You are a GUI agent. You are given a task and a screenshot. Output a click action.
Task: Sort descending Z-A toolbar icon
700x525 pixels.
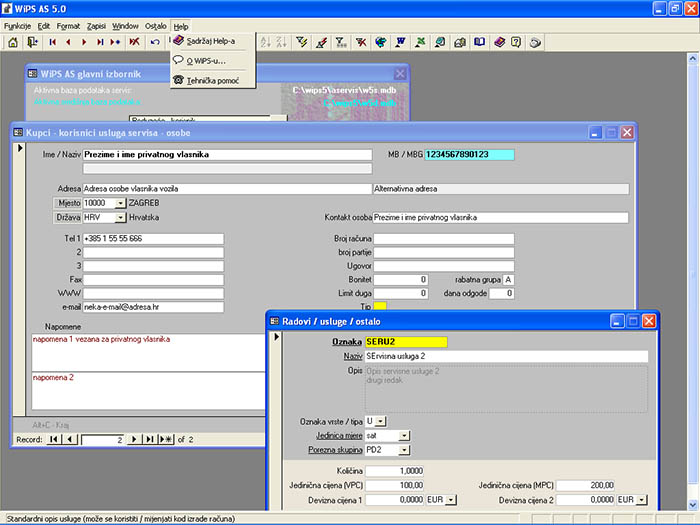click(281, 42)
